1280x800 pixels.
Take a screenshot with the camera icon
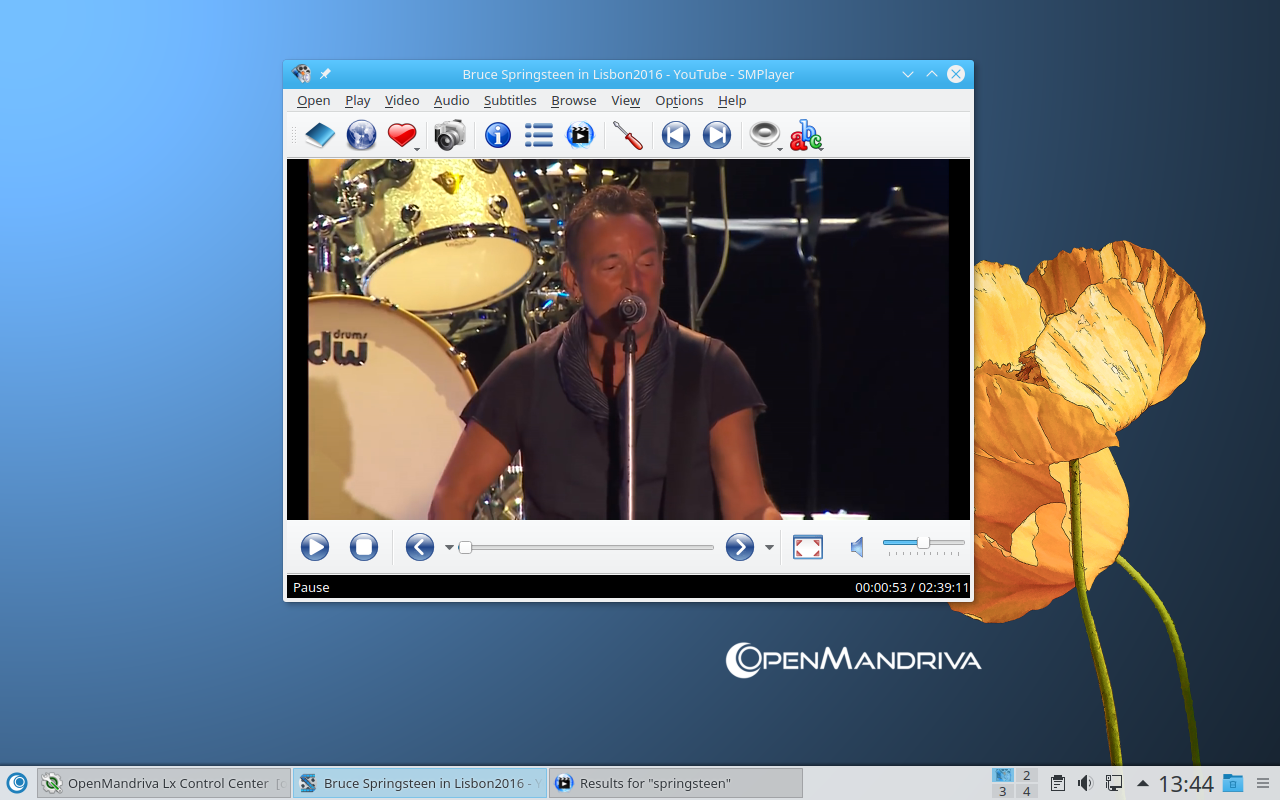450,135
